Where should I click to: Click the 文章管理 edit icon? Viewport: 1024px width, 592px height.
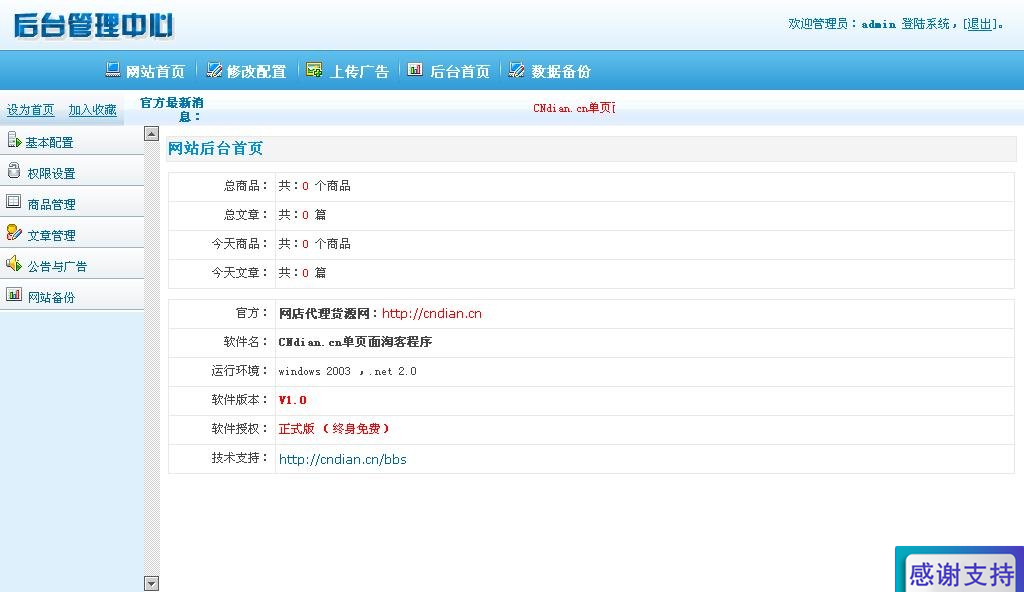(x=14, y=233)
